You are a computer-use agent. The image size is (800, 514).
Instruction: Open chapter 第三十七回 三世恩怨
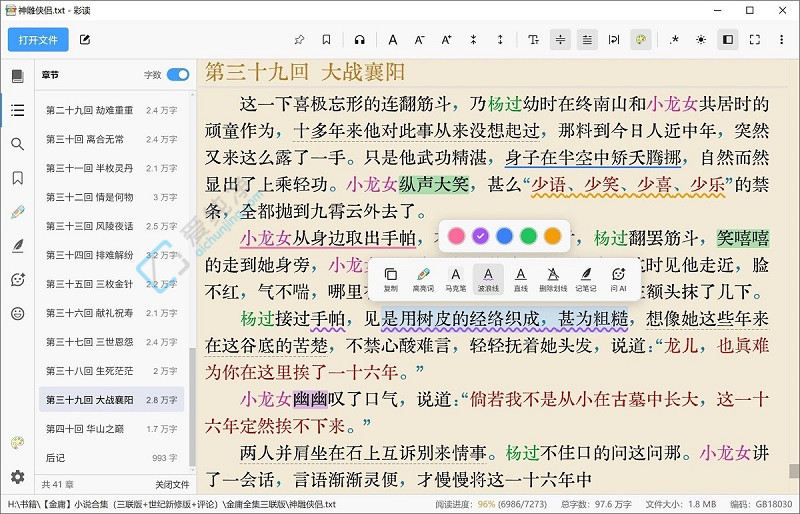(x=111, y=342)
